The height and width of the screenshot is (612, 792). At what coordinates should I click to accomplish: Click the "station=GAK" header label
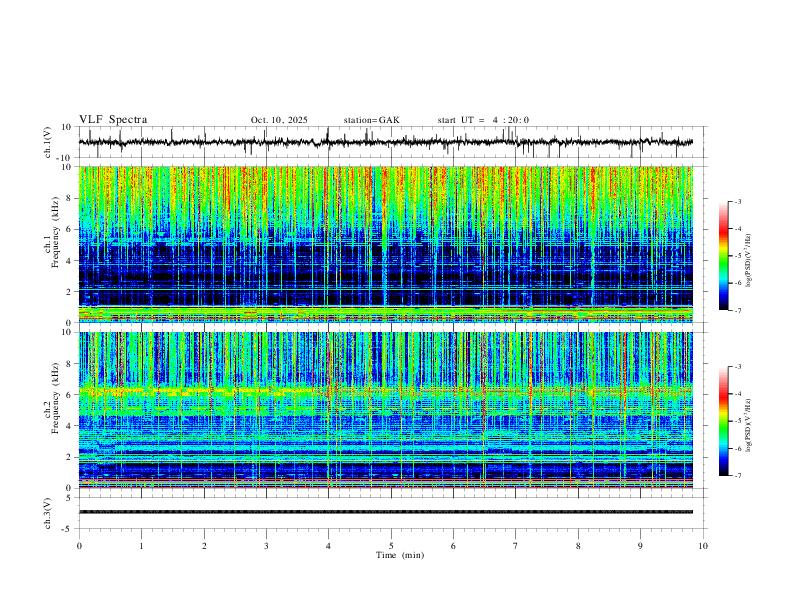click(371, 120)
